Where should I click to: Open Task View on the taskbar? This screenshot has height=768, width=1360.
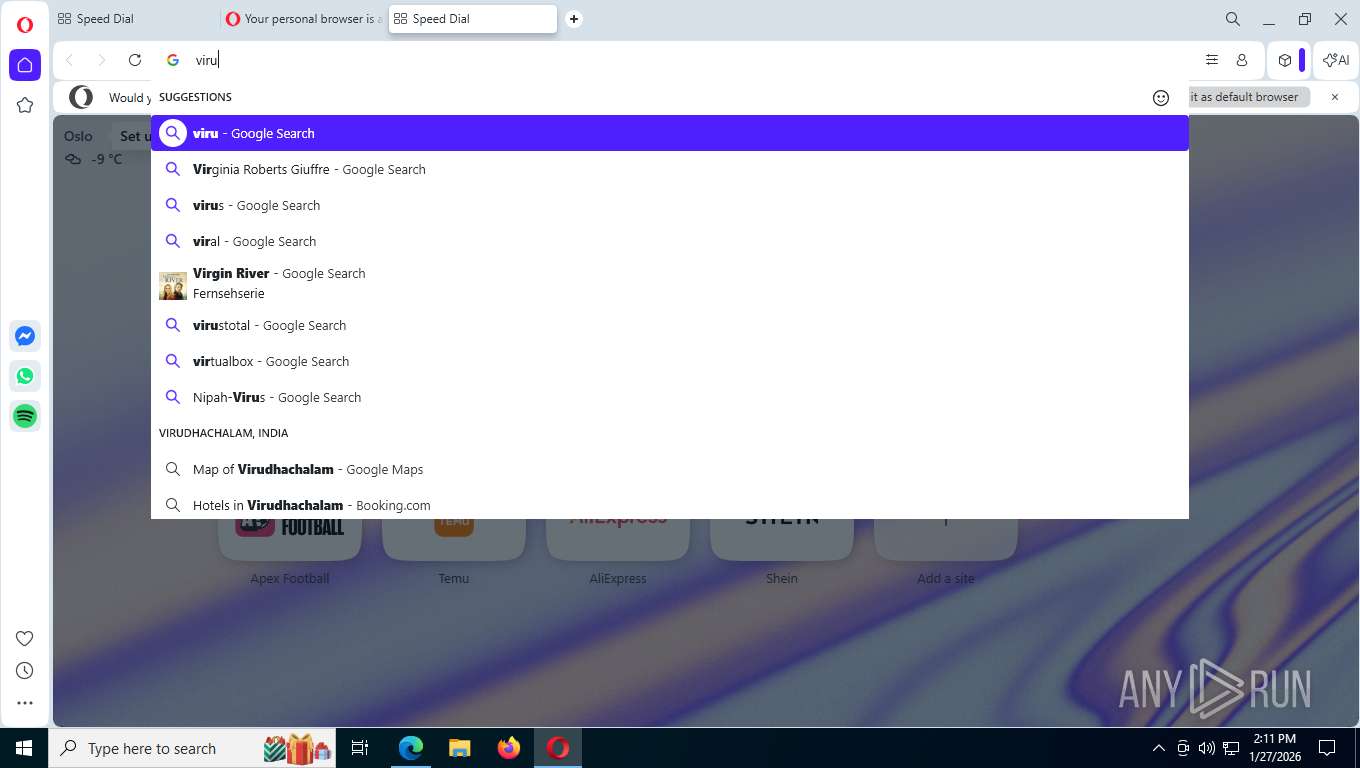(360, 748)
